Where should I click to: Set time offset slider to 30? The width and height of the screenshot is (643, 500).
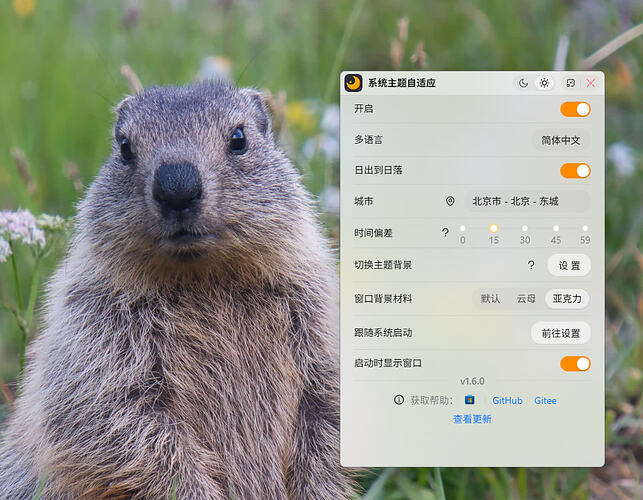coord(525,228)
